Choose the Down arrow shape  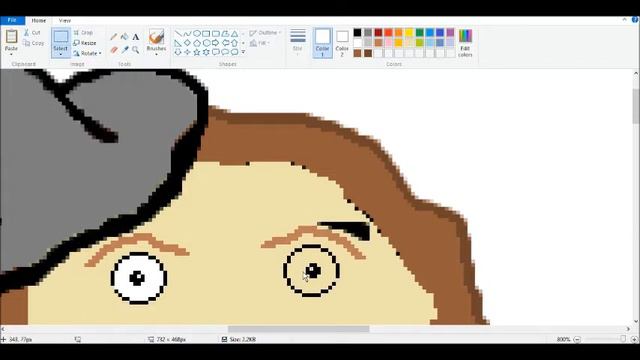click(178, 52)
